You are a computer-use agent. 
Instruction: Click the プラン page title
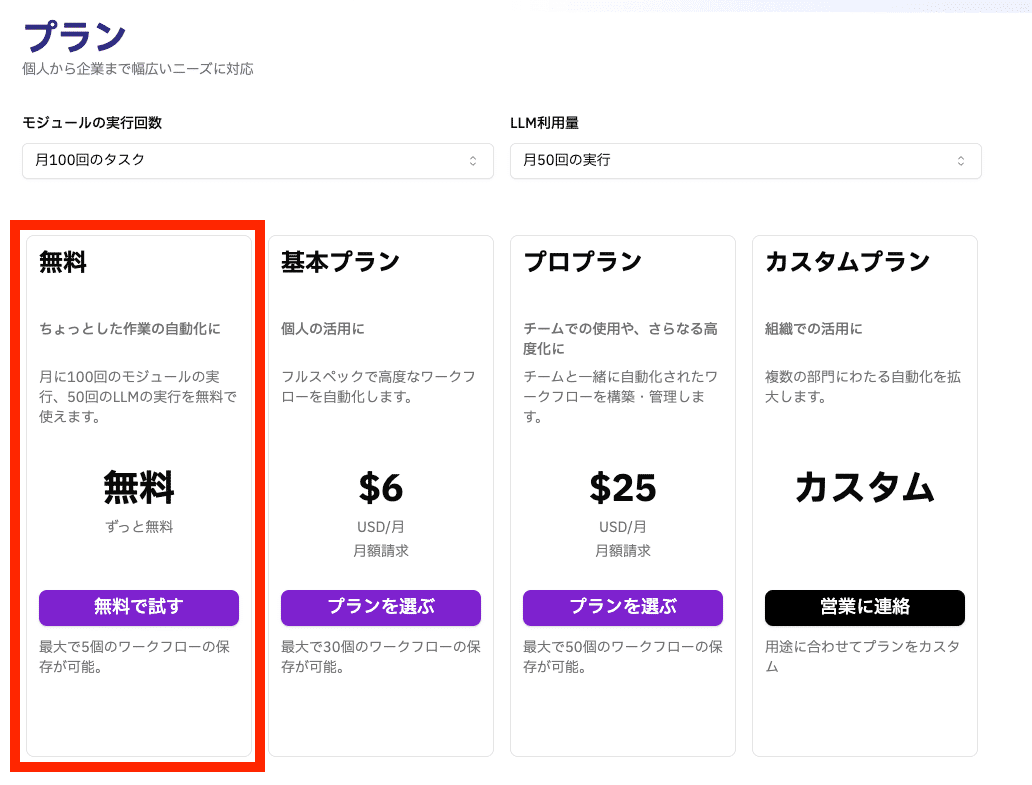point(74,38)
